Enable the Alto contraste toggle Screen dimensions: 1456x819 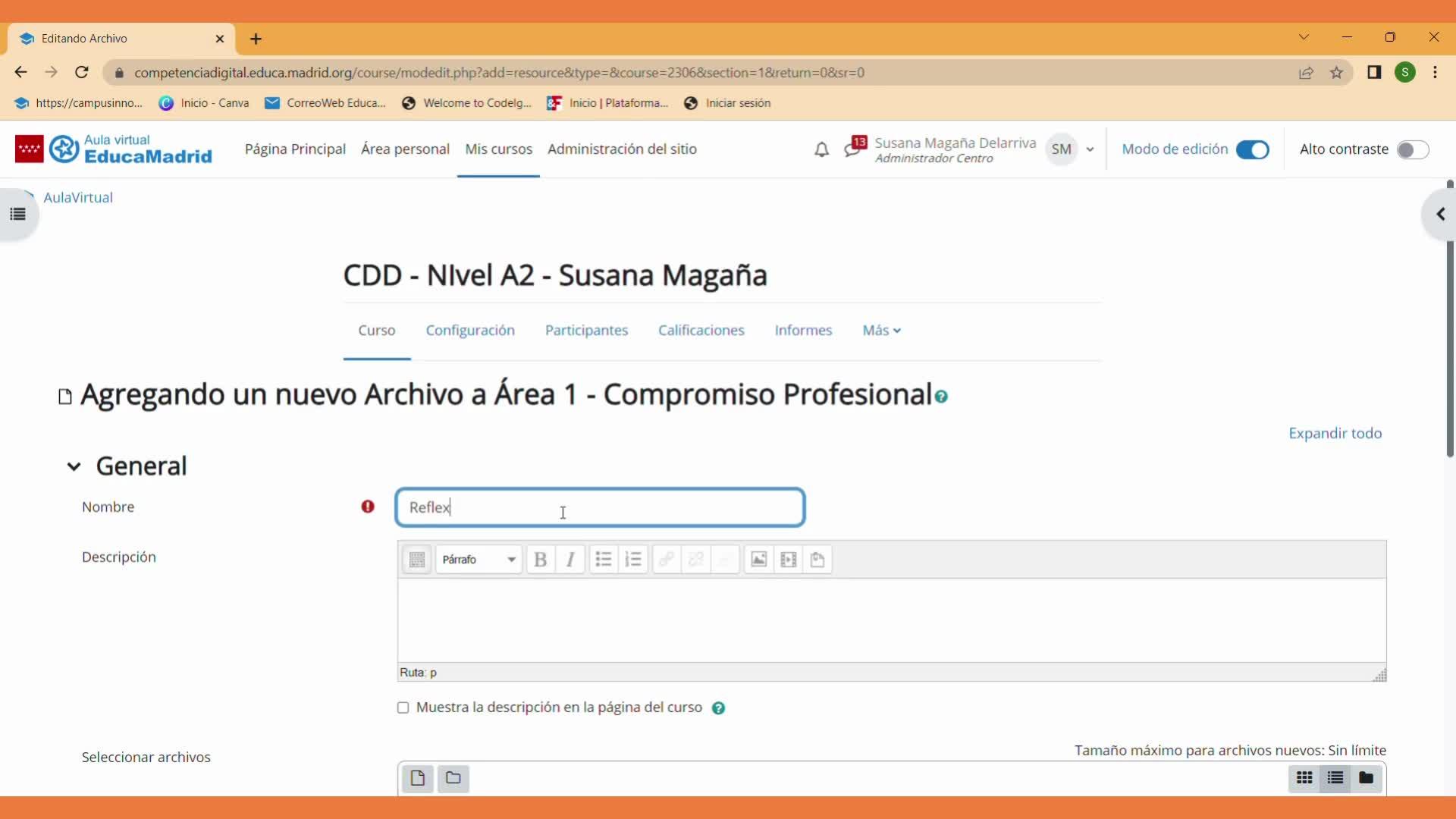tap(1412, 149)
